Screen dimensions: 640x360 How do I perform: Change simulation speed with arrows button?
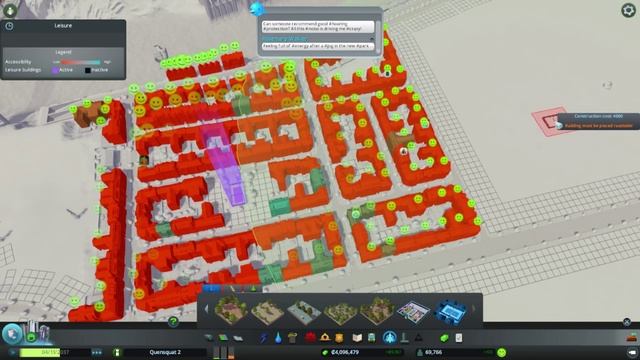(x=97, y=352)
